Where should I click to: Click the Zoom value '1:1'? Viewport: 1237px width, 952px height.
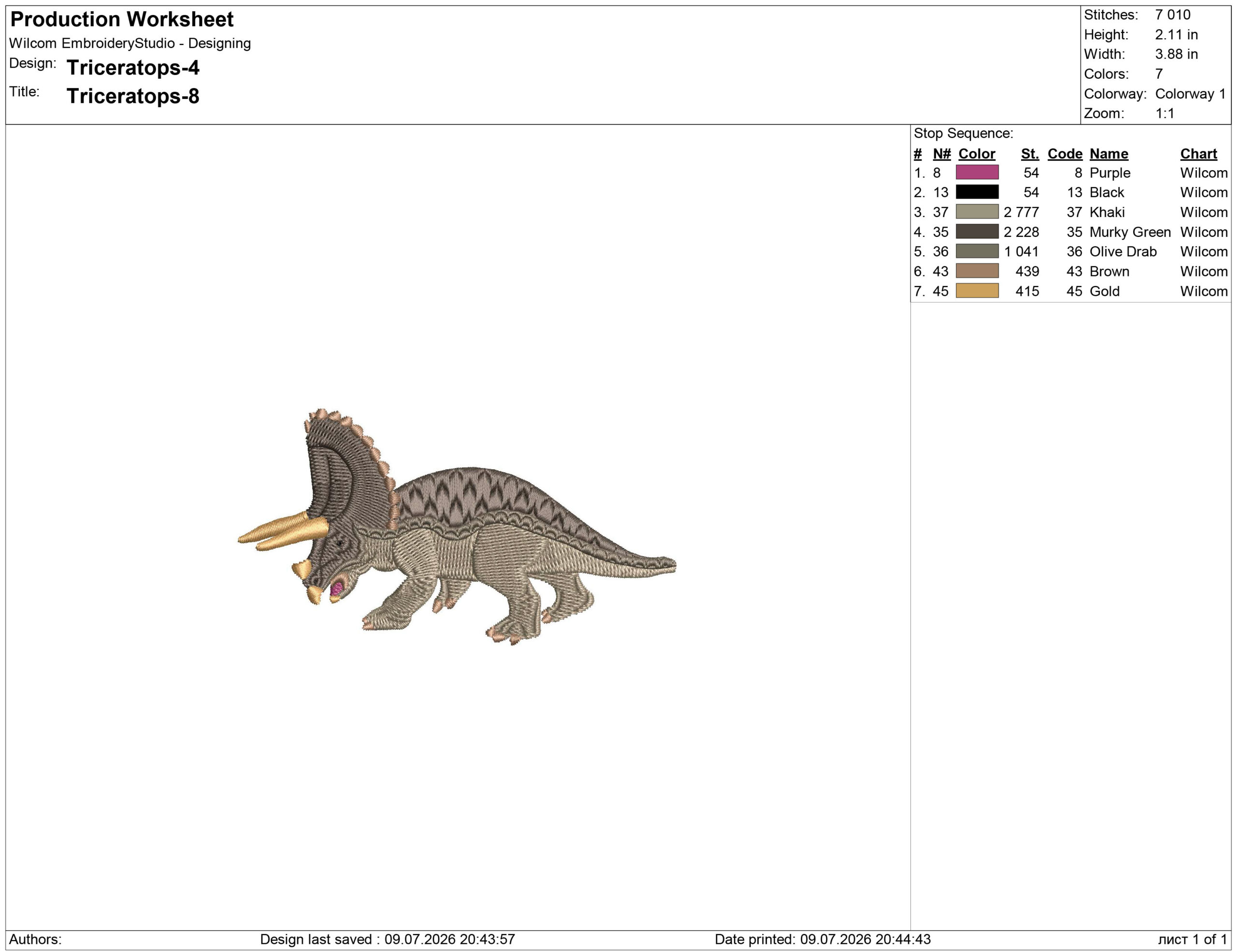click(1165, 113)
